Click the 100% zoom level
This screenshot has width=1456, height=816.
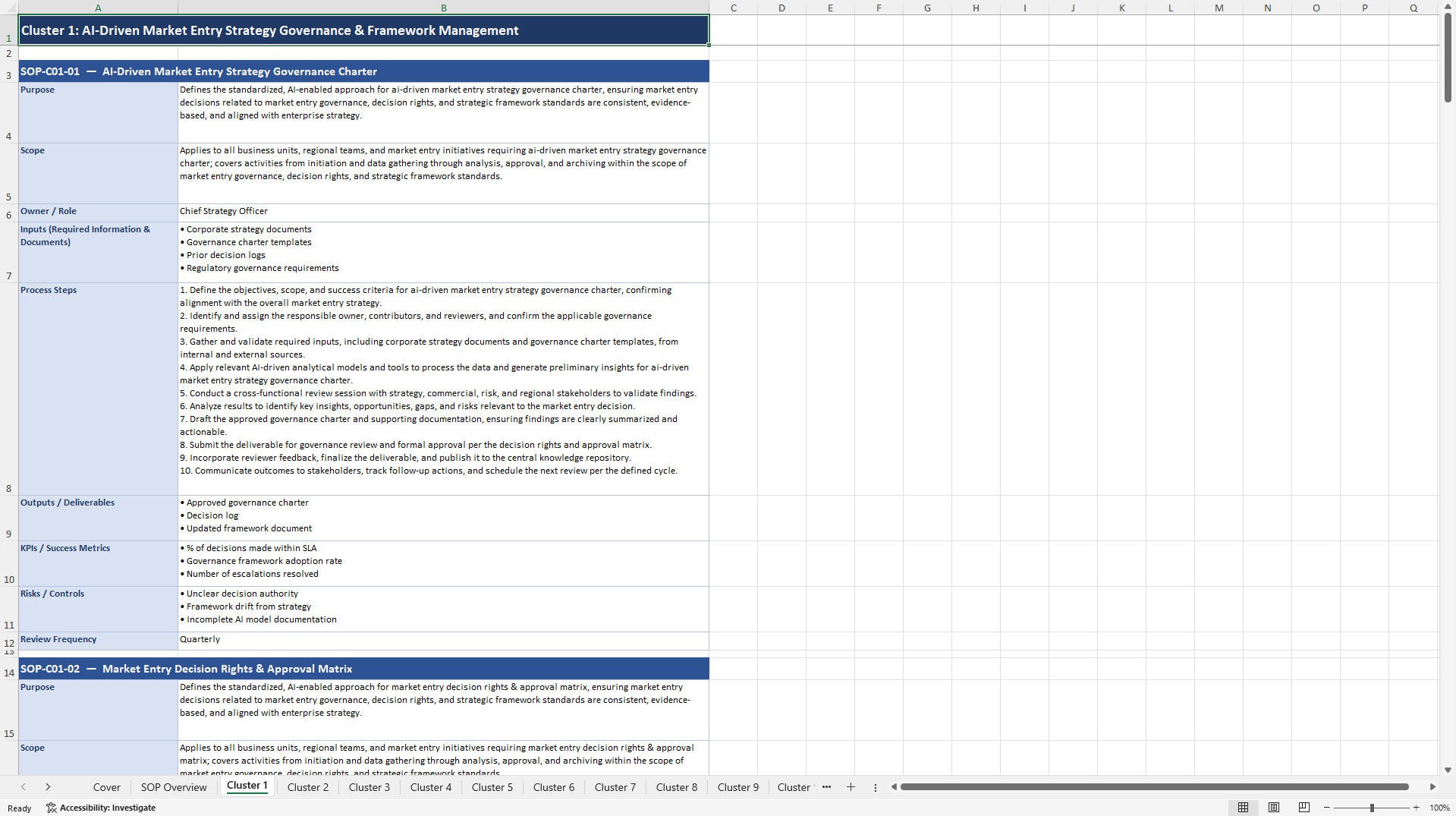tap(1439, 808)
